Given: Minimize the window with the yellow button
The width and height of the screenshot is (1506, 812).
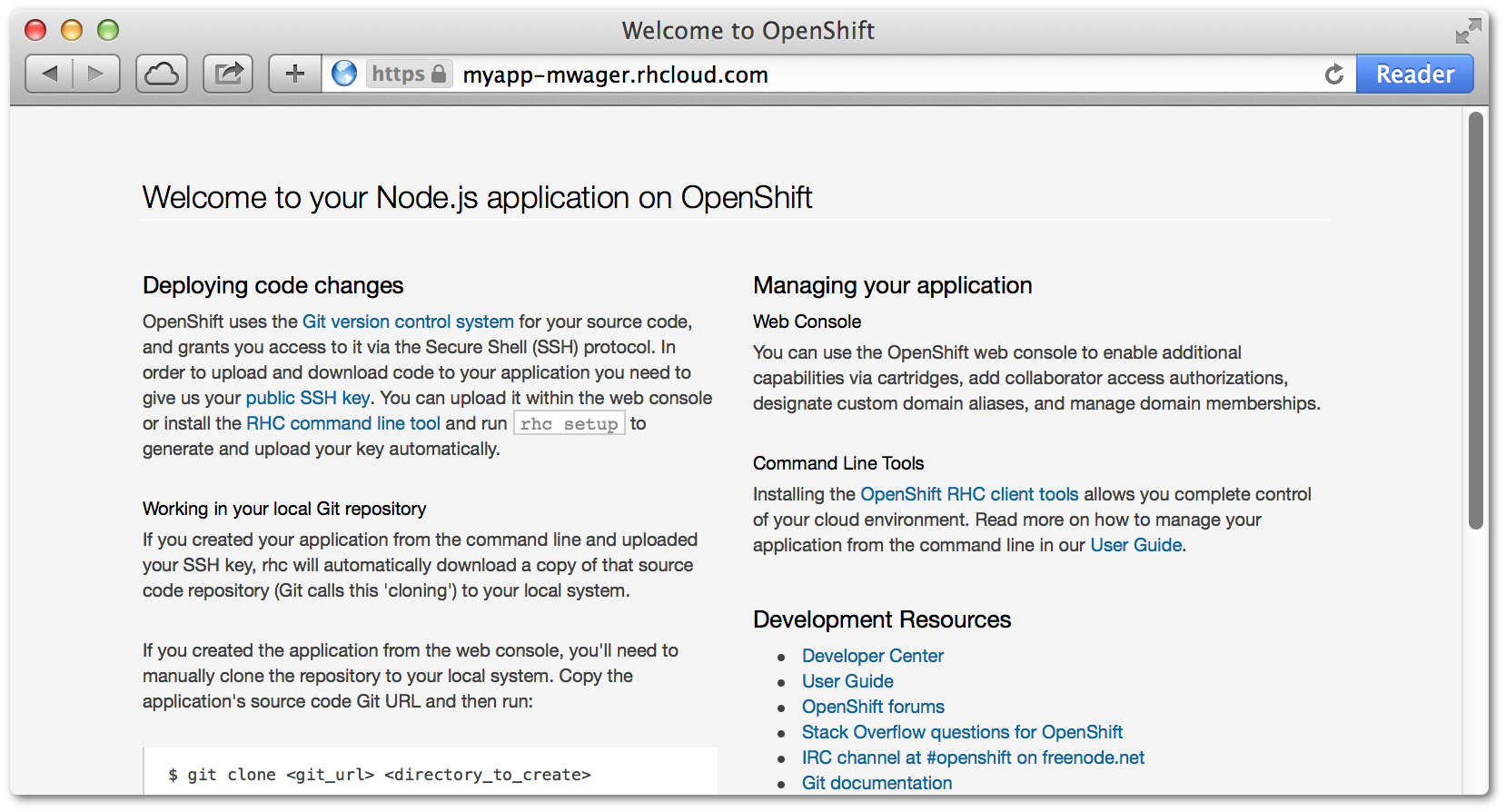Looking at the screenshot, I should pyautogui.click(x=72, y=30).
